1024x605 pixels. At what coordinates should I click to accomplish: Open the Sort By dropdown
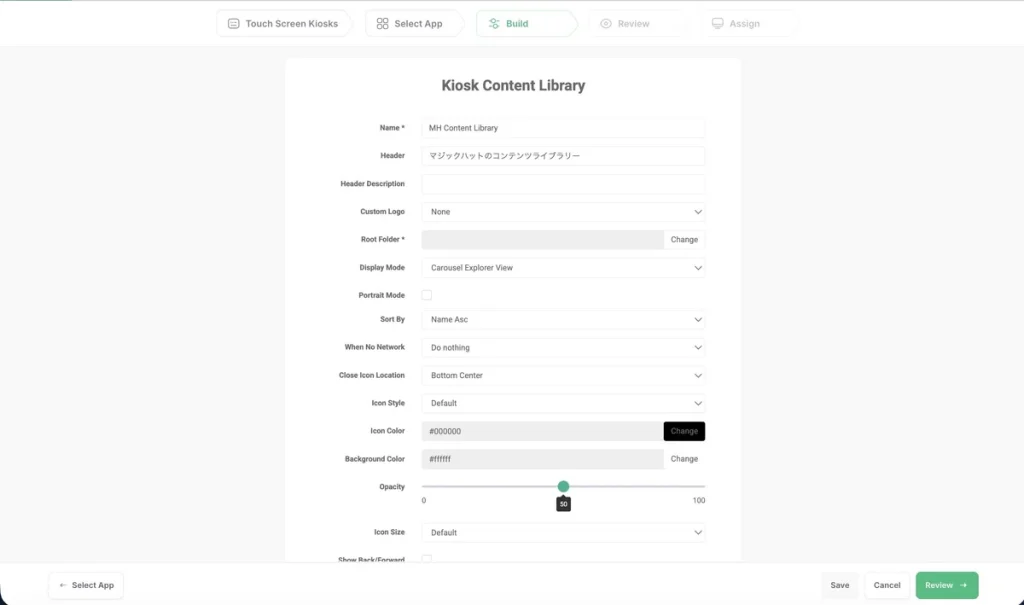click(x=563, y=320)
